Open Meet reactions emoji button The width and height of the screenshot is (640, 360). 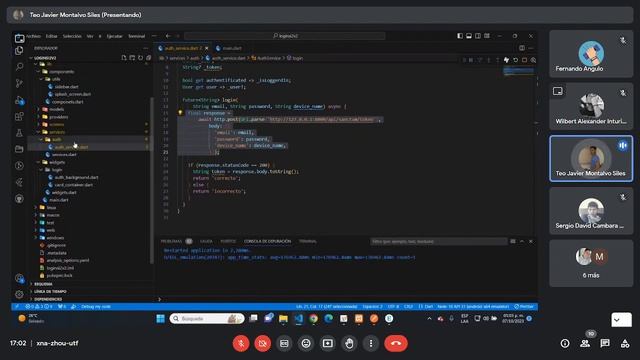(306, 344)
